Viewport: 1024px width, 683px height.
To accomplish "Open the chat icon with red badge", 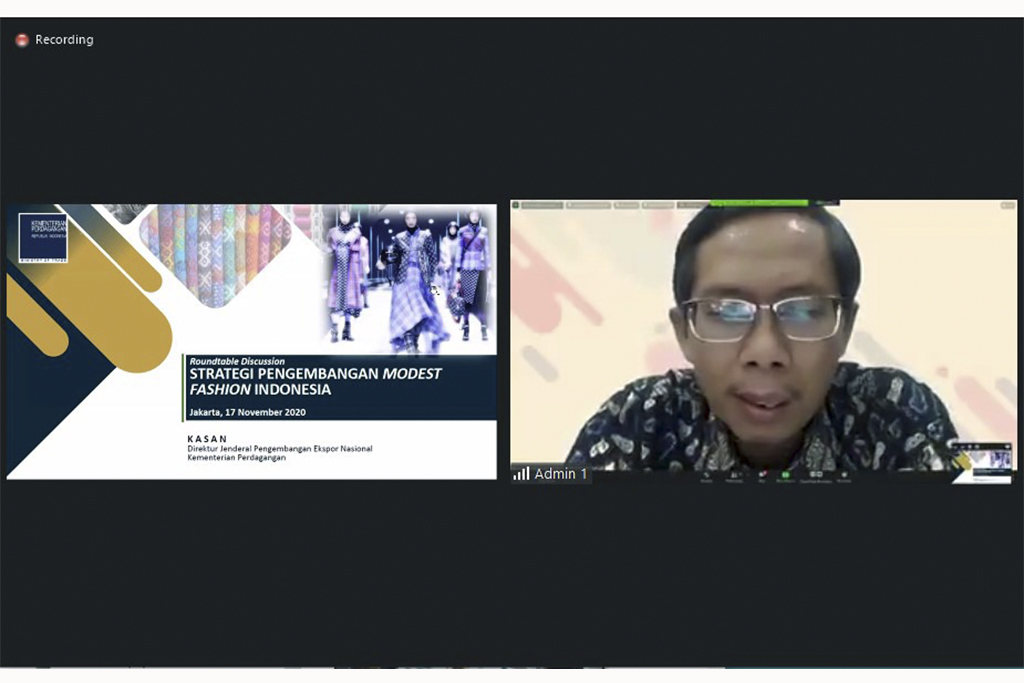I will 762,475.
